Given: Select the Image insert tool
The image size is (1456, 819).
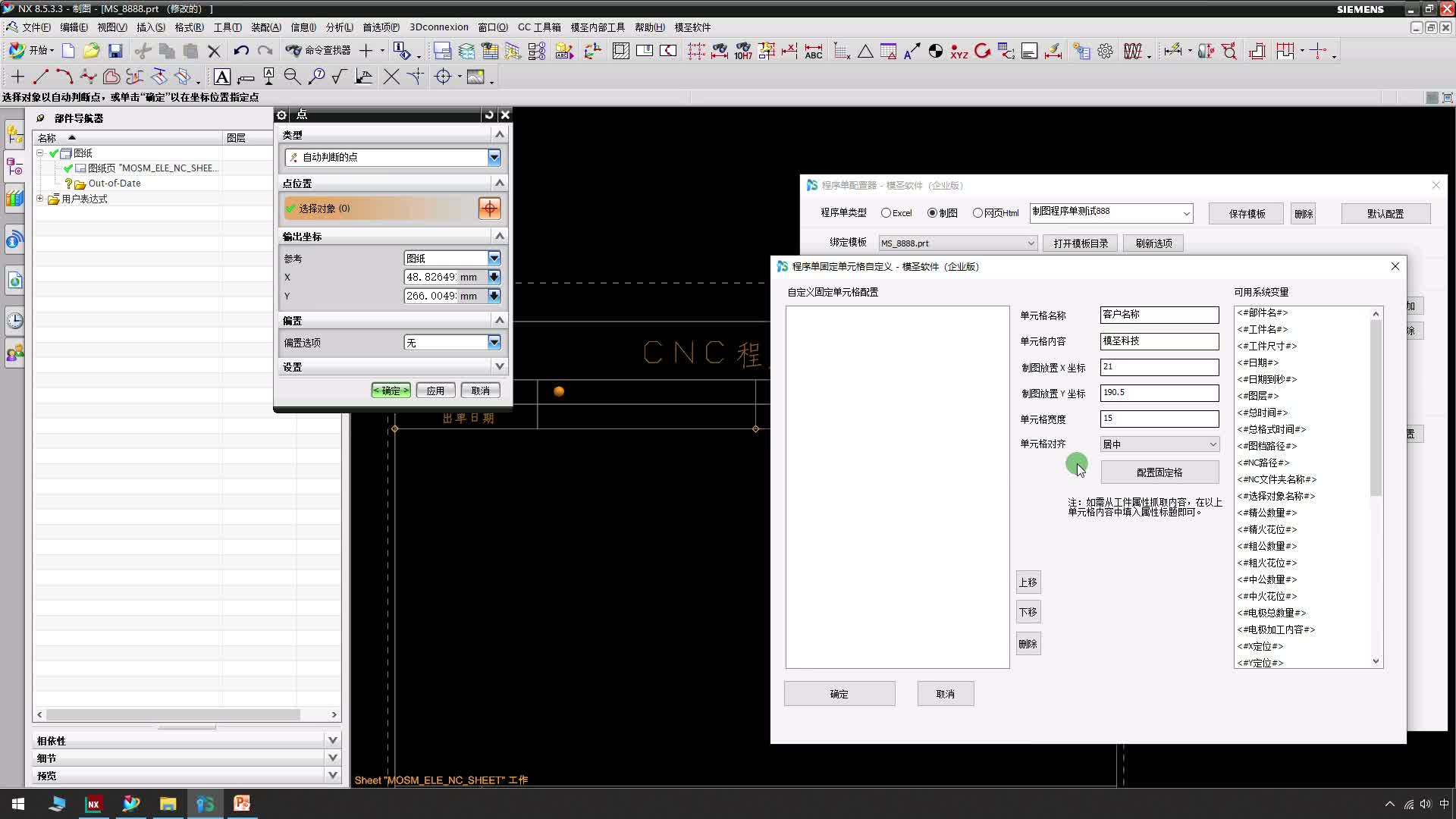Looking at the screenshot, I should pos(476,77).
